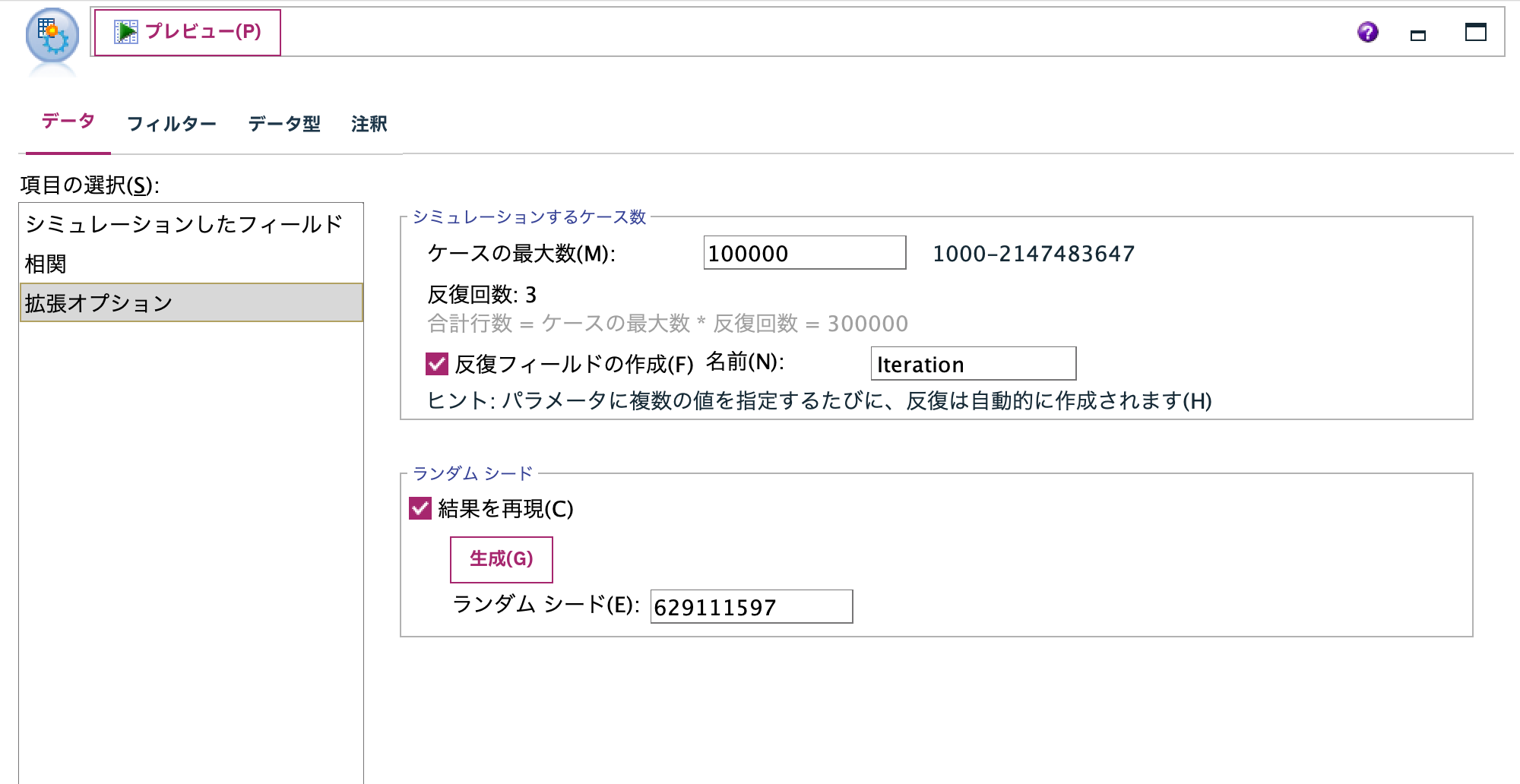The width and height of the screenshot is (1520, 784).
Task: Click the name field containing Iteration
Action: 973,365
